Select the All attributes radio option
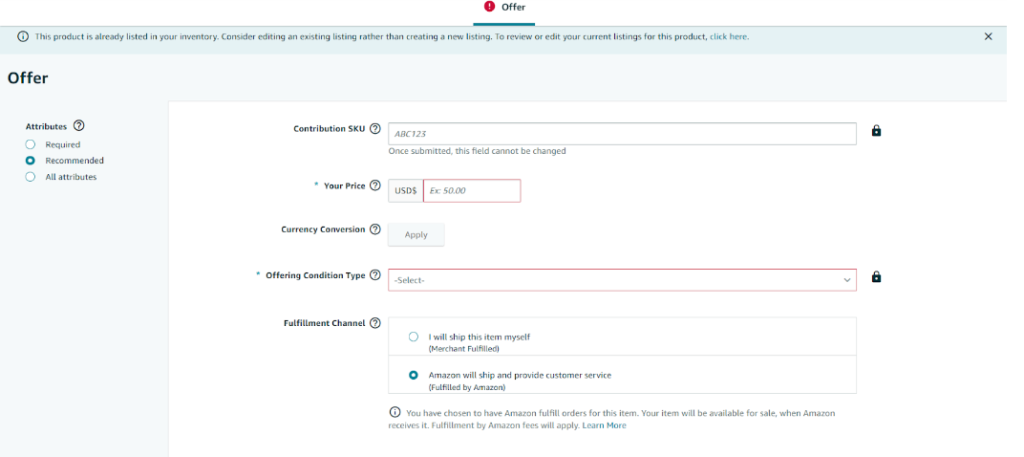1024x457 pixels. pos(30,176)
